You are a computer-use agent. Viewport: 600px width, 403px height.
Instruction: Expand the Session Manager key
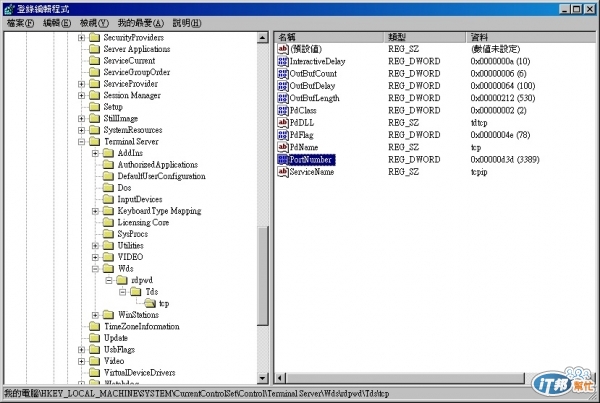pos(82,96)
